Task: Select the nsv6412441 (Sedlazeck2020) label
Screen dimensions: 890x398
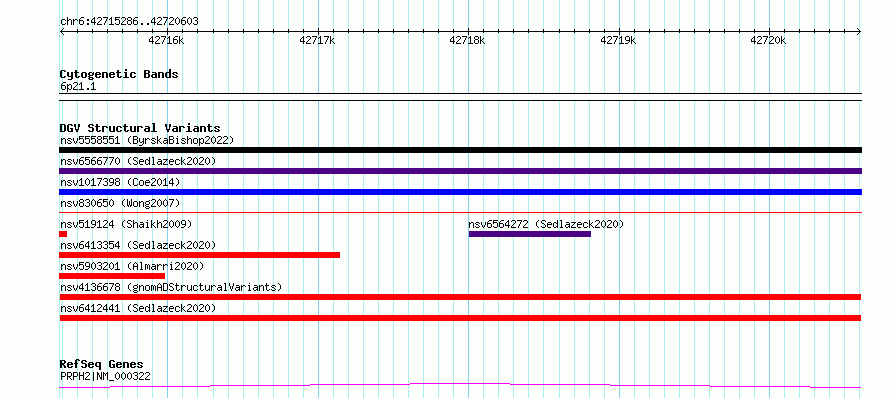Action: pyautogui.click(x=138, y=308)
